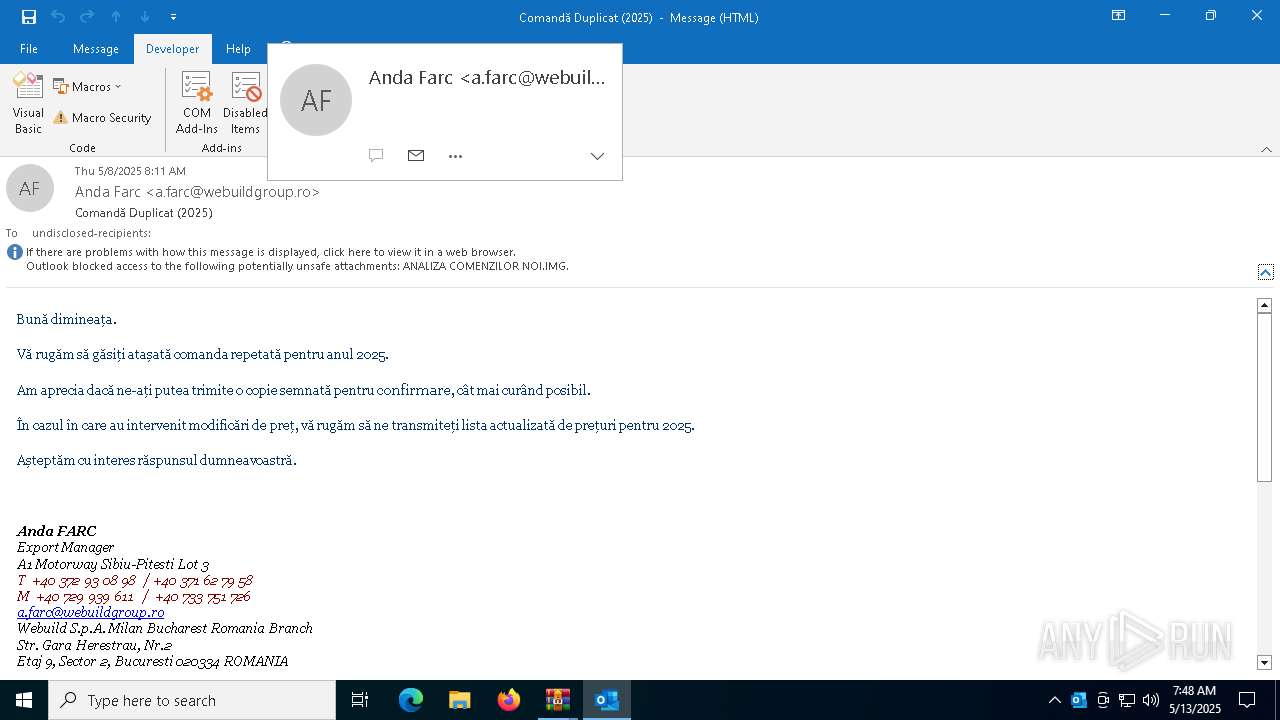Go to previous item with up arrow
Viewport: 1280px width, 720px height.
[116, 17]
